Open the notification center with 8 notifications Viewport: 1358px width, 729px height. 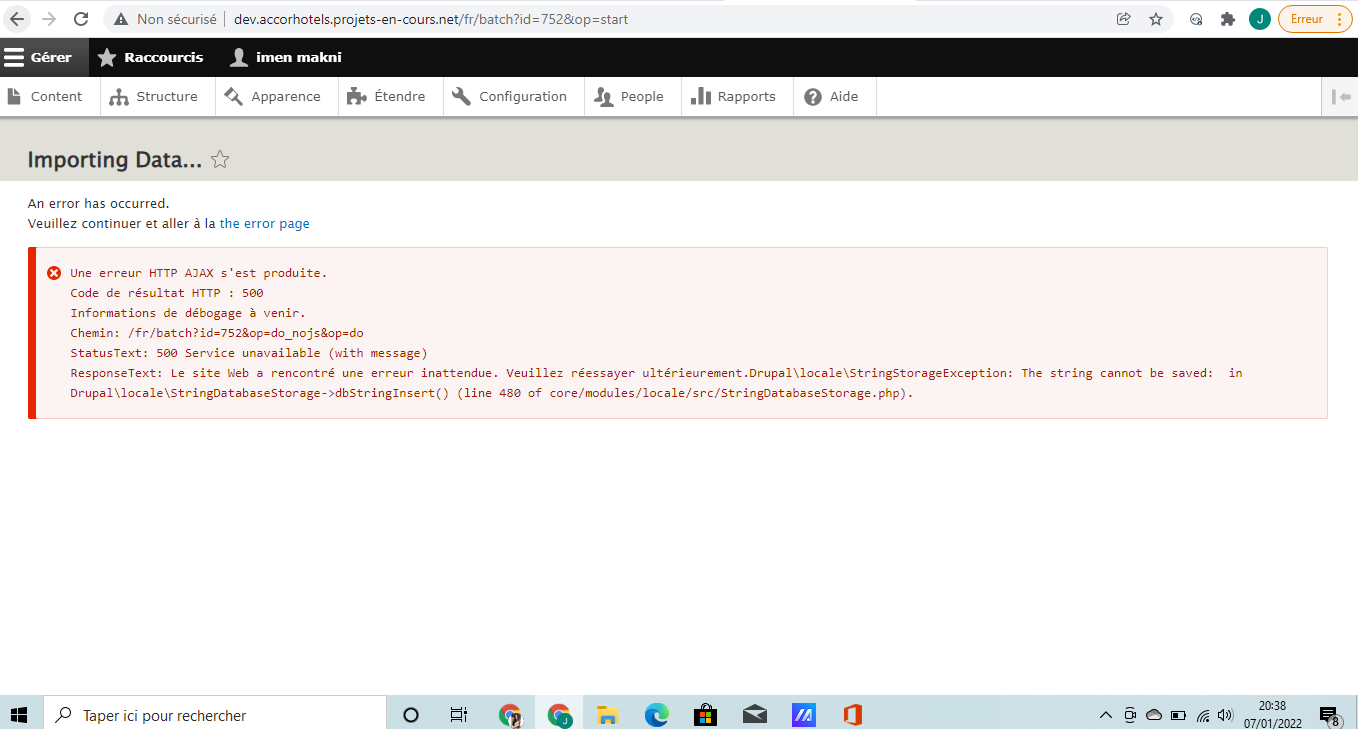tap(1330, 714)
